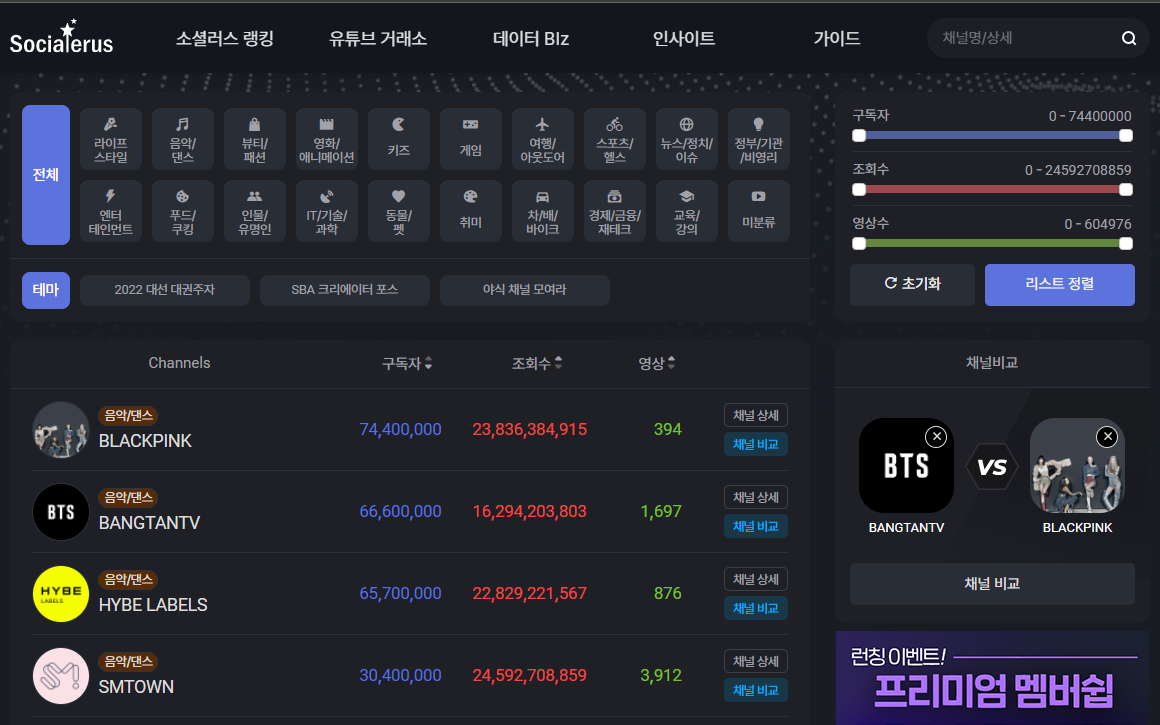Image resolution: width=1160 pixels, height=725 pixels.
Task: Choose the 뉴스/정치/이슈 globe category
Action: 687,139
